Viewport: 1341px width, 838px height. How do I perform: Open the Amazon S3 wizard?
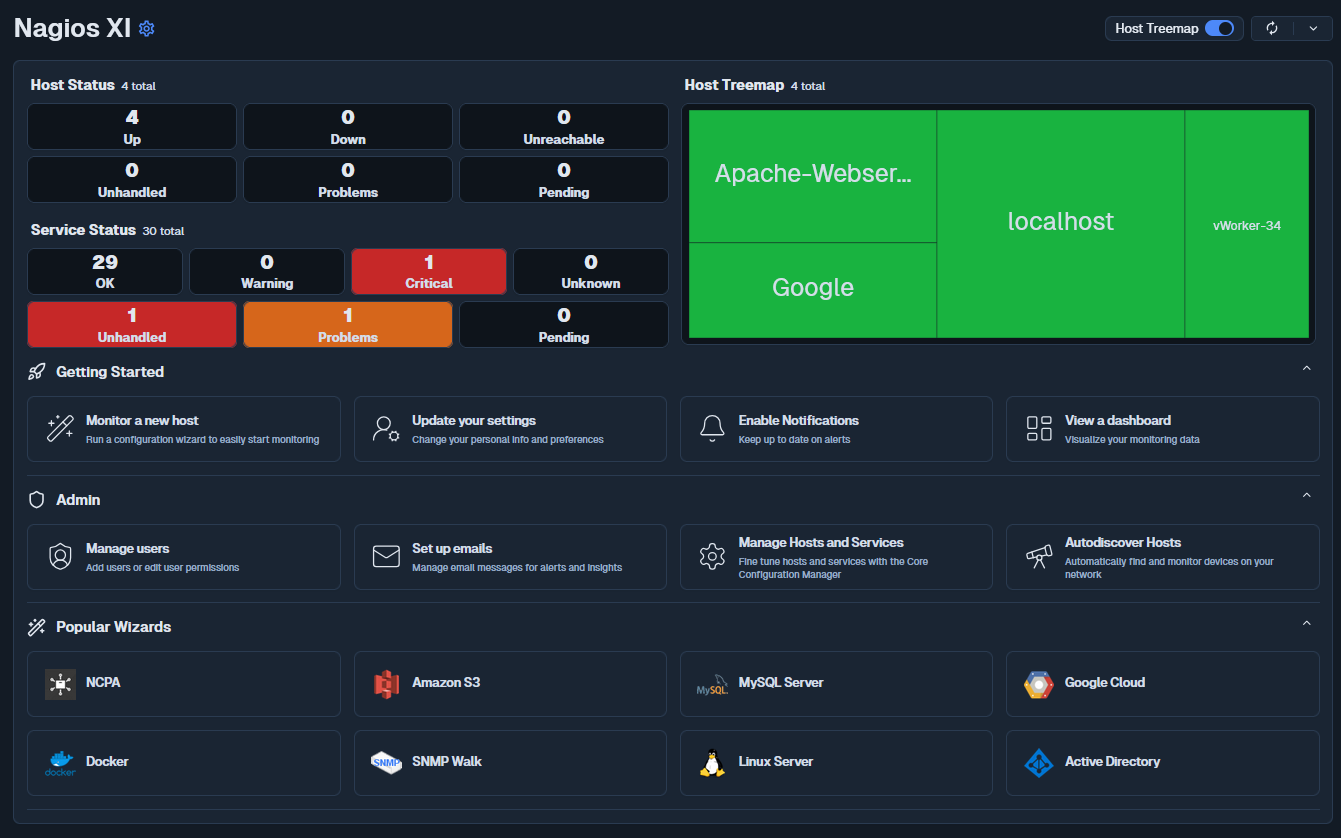pos(386,683)
